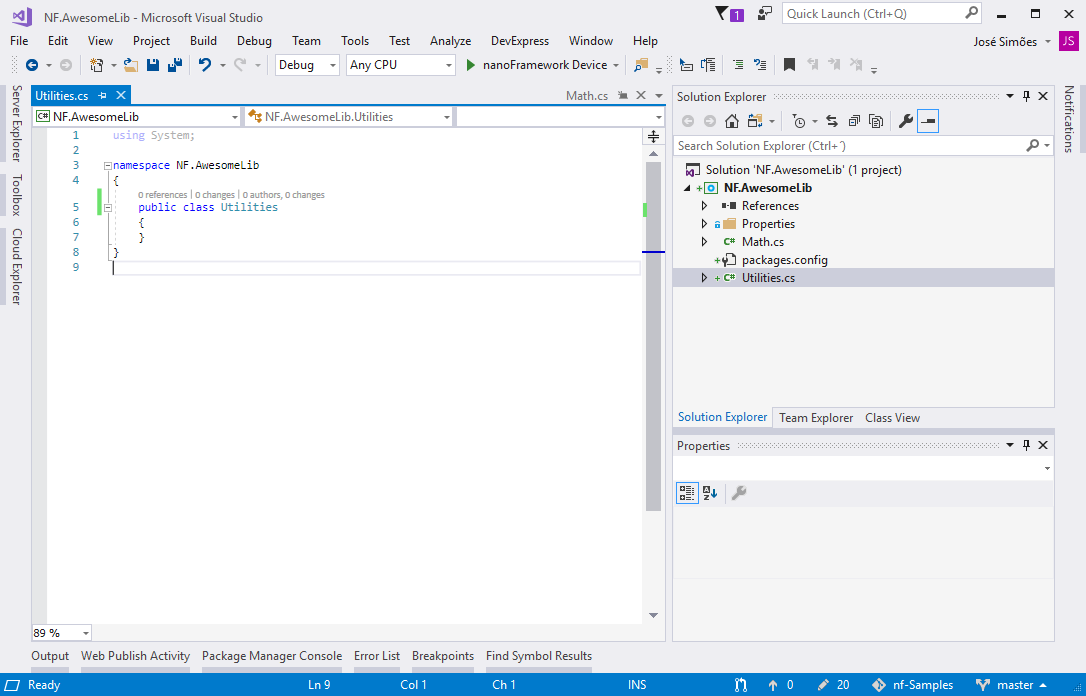Open the Any CPU platform dropdown
Viewport: 1086px width, 696px height.
click(400, 65)
